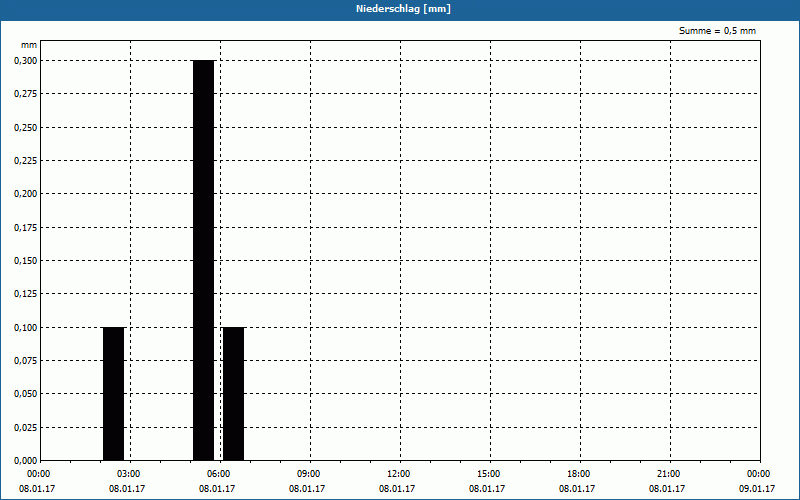This screenshot has width=800, height=500.
Task: Click the 15:00 time axis label
Action: tap(488, 474)
